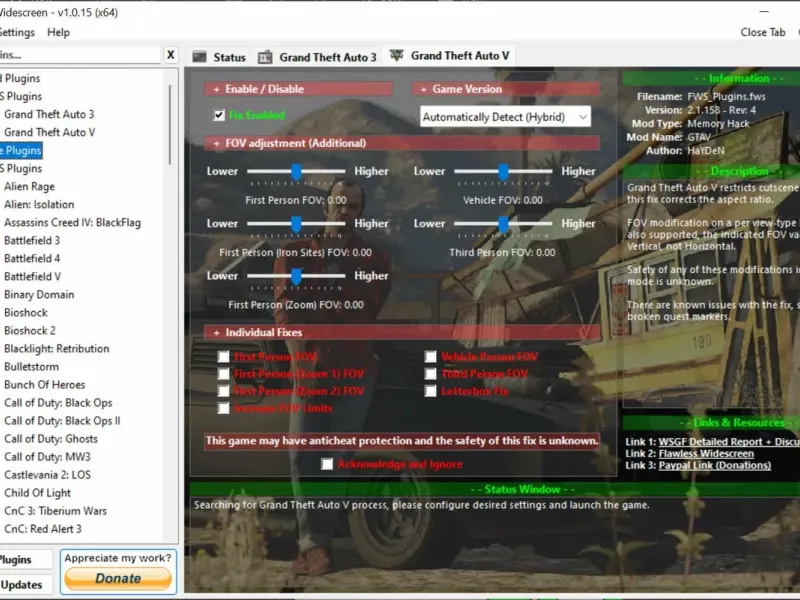Click Close Tab in the menu bar
The width and height of the screenshot is (800, 600).
763,32
